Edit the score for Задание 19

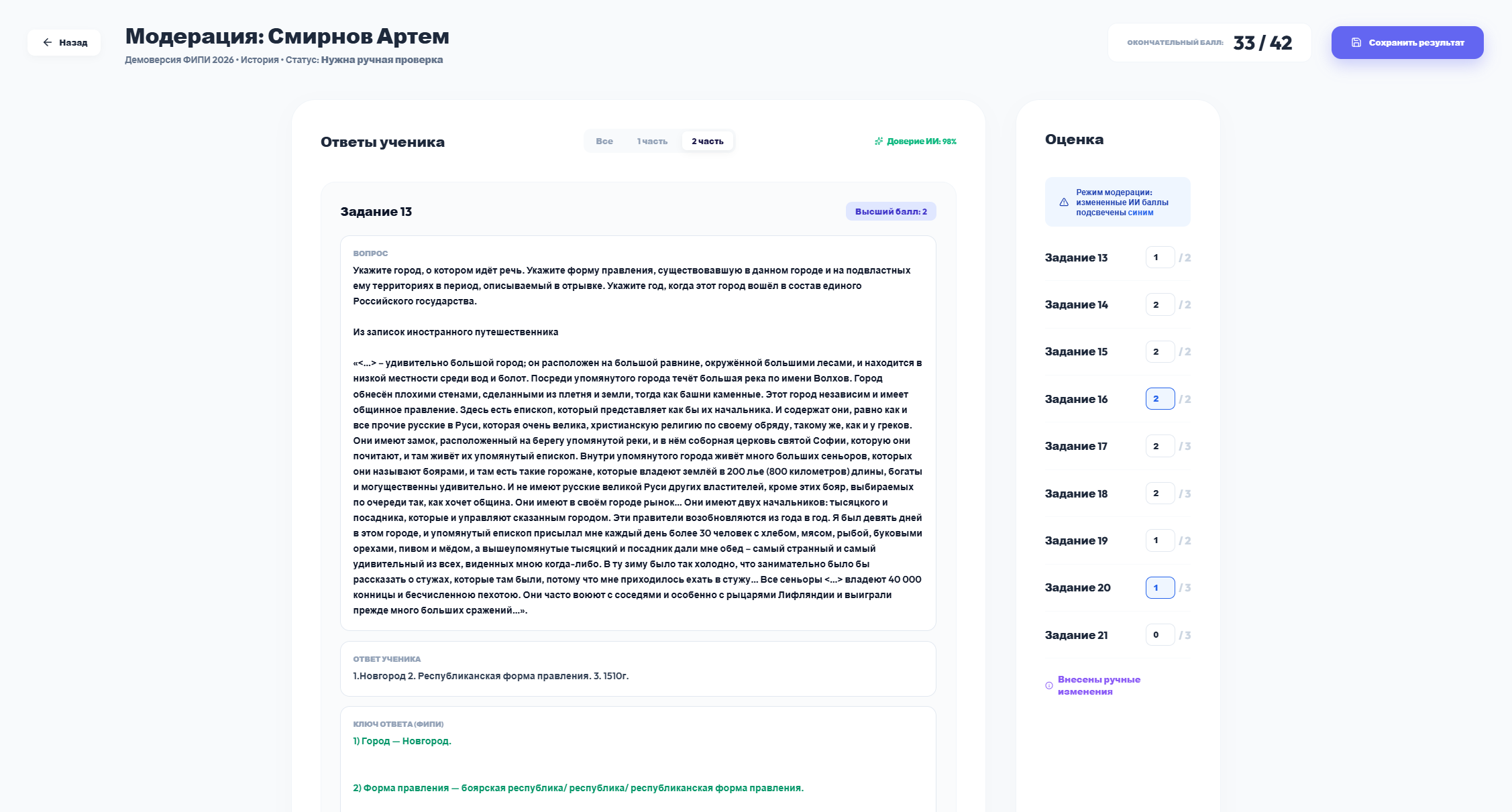[x=1159, y=540]
